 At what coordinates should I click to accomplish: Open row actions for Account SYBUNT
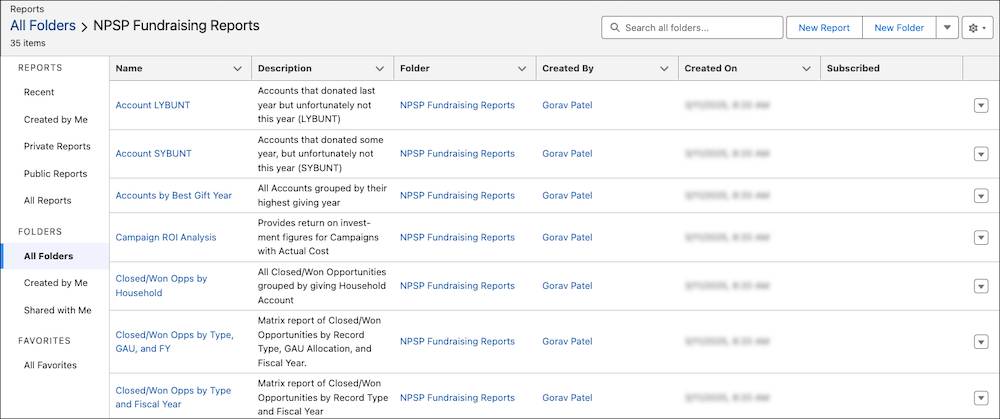click(981, 154)
